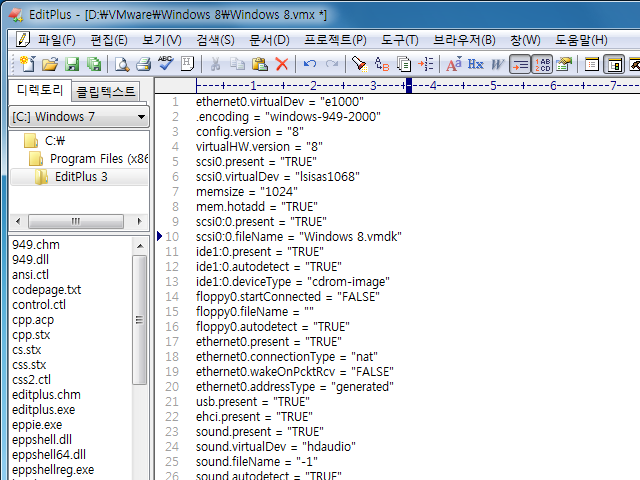The image size is (640, 480).
Task: Switch to the 클립텍스트 tab
Action: pyautogui.click(x=106, y=91)
